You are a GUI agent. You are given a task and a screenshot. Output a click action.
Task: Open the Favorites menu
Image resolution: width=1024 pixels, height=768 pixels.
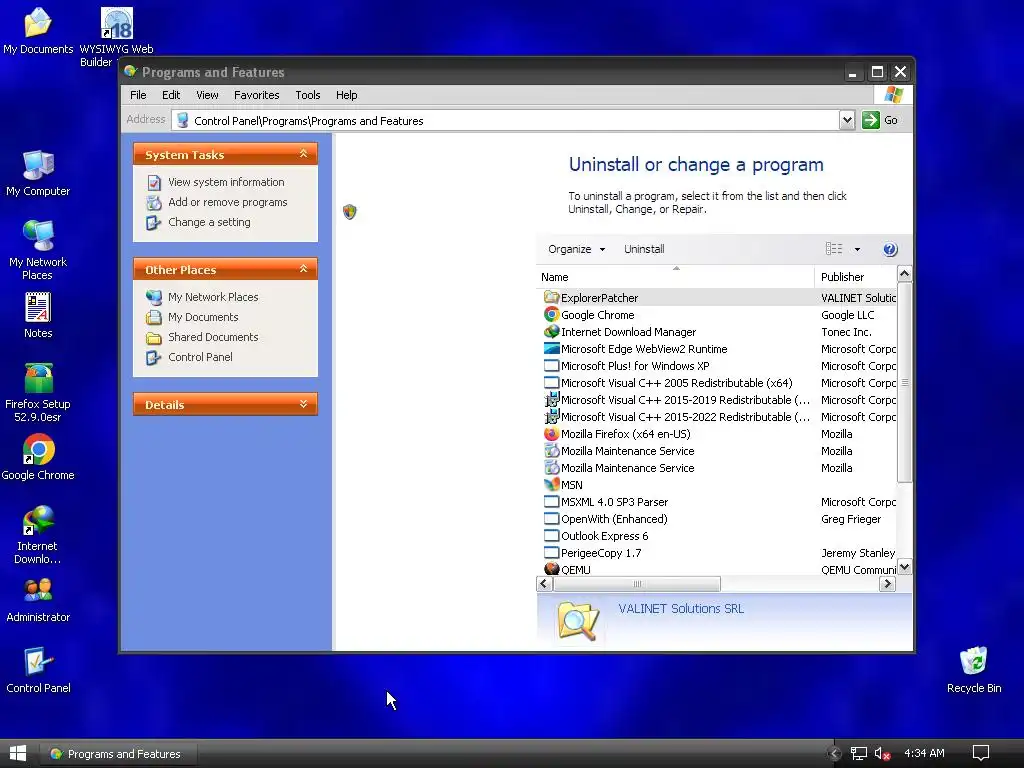(257, 95)
